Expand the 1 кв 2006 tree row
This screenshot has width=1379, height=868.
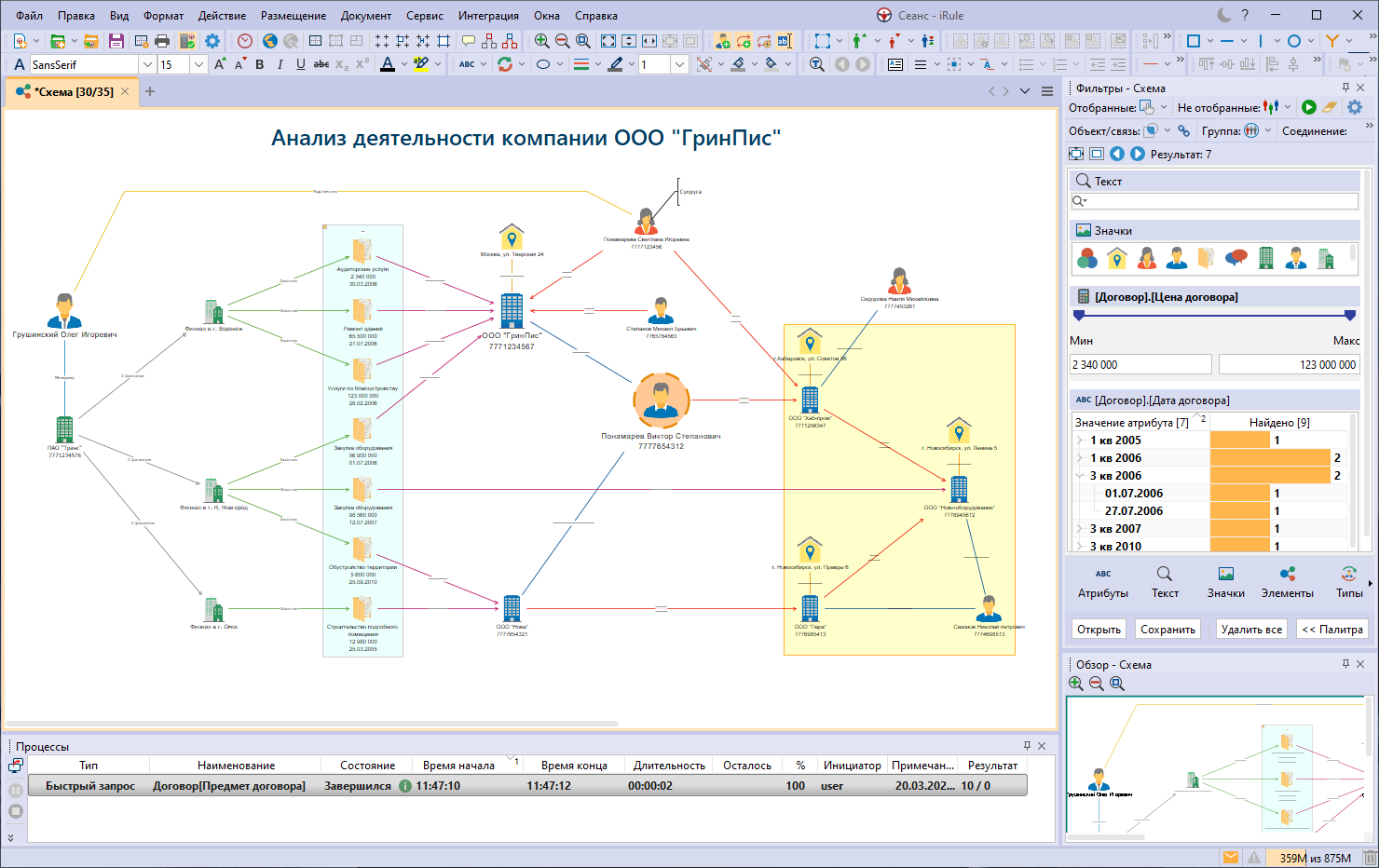(1080, 458)
